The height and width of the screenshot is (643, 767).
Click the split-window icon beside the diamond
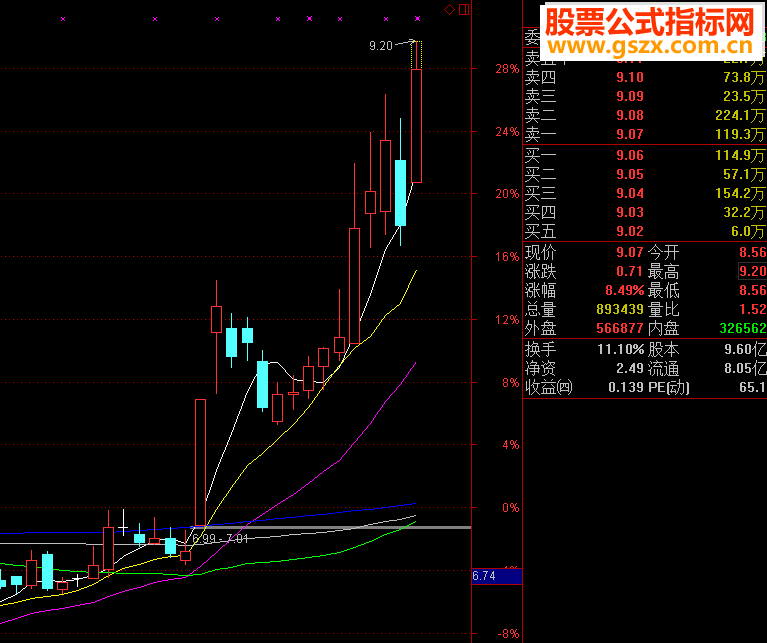click(x=464, y=10)
